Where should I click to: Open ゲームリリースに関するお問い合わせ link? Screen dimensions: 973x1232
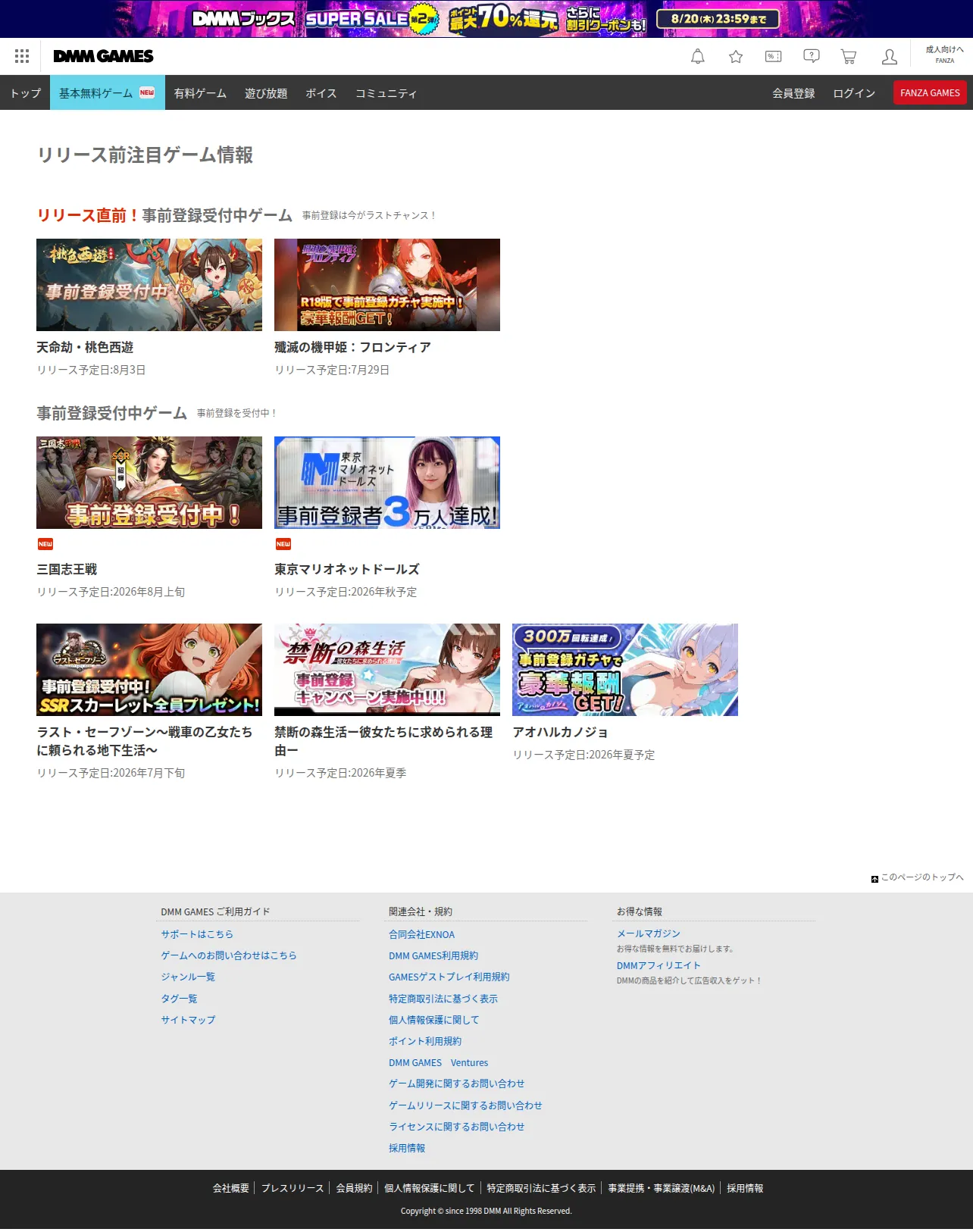click(x=465, y=1105)
